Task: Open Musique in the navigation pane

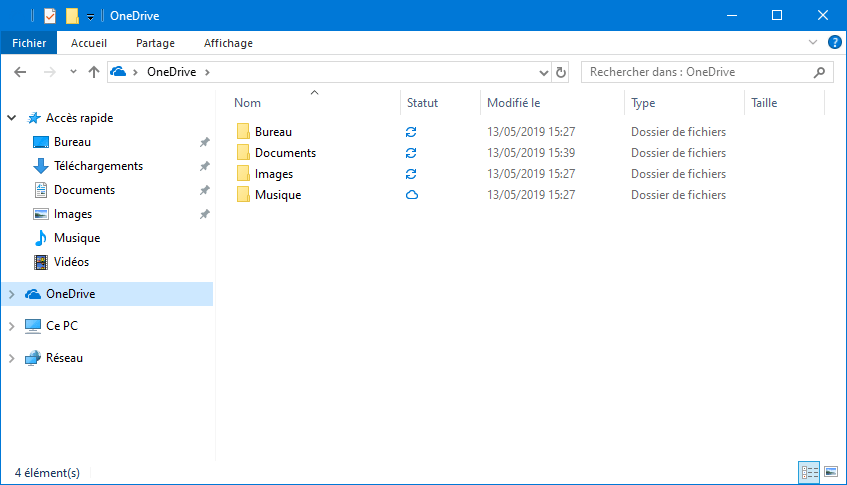Action: point(77,238)
